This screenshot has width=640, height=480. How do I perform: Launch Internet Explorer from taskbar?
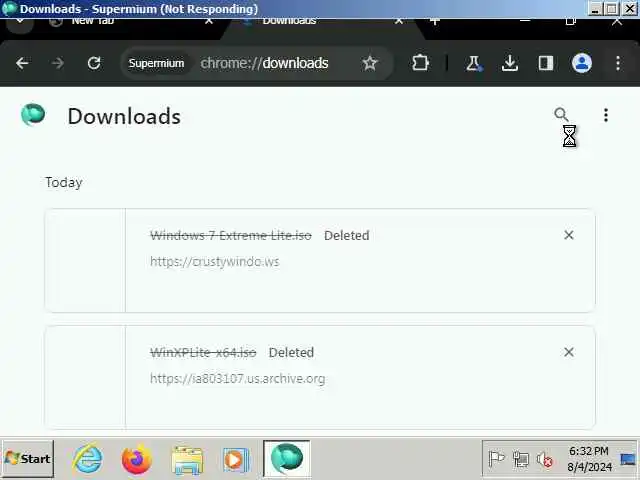coord(88,459)
